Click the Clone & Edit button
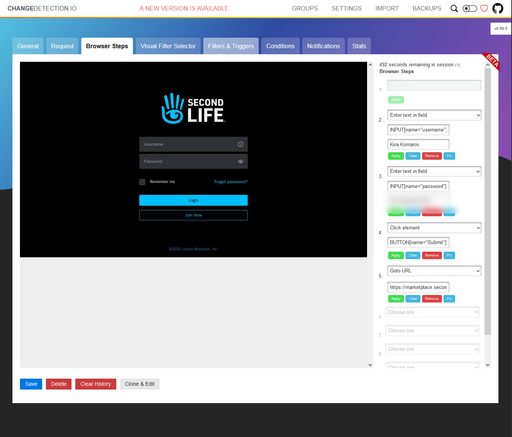The height and width of the screenshot is (437, 512). [140, 384]
